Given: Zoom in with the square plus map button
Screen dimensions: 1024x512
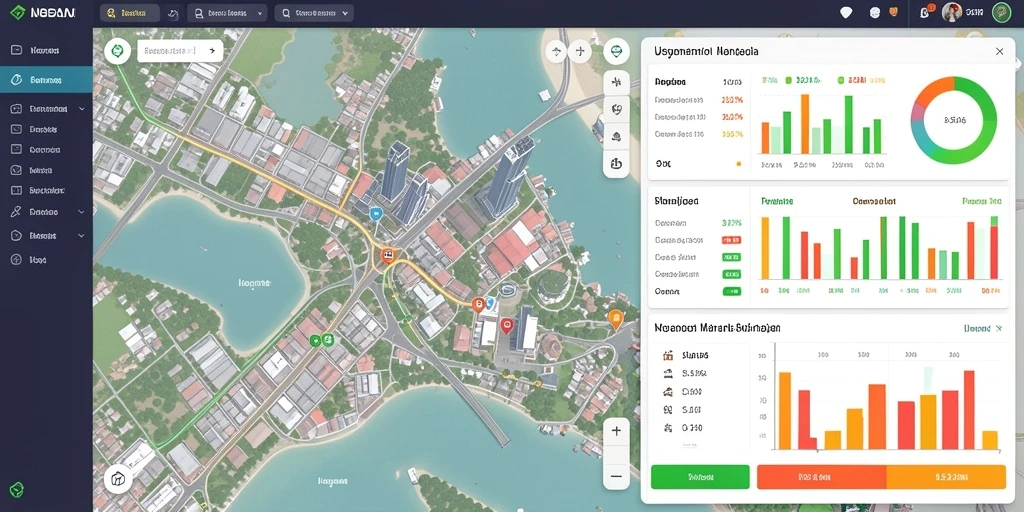Looking at the screenshot, I should click(616, 432).
